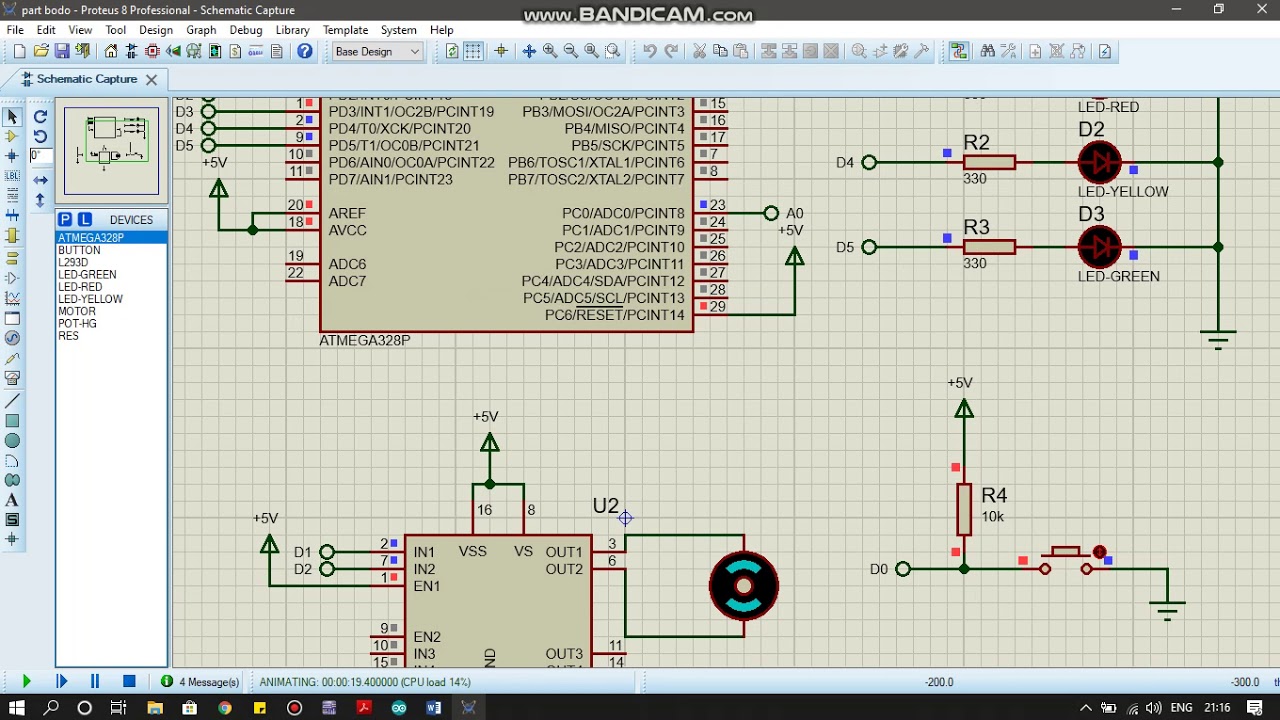
Task: Toggle the false origin crosshair icon
Action: pyautogui.click(x=501, y=51)
